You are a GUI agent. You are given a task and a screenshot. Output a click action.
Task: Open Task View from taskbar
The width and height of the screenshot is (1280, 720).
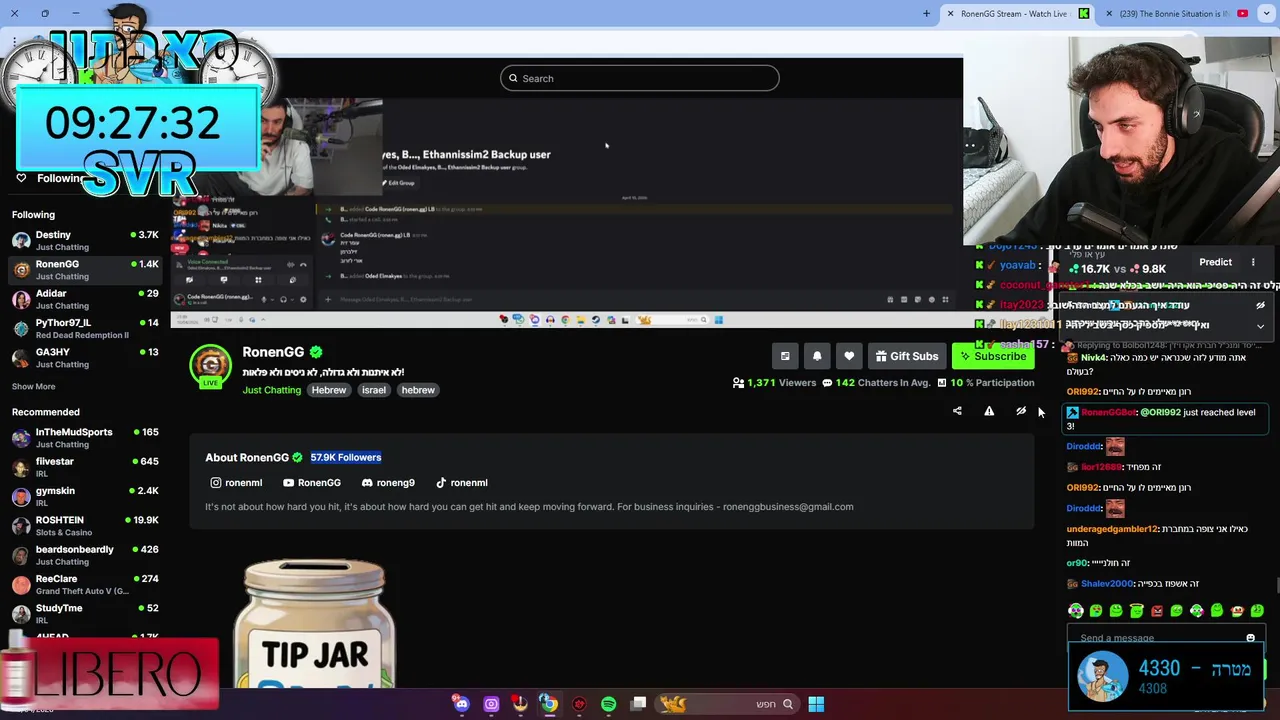click(638, 704)
